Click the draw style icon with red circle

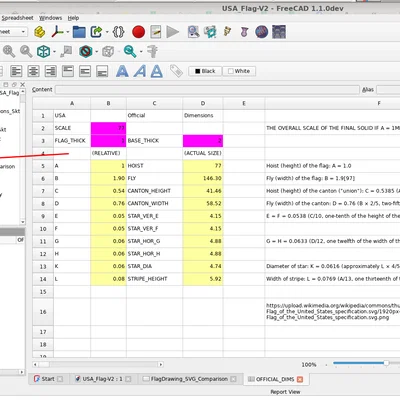pos(86,52)
